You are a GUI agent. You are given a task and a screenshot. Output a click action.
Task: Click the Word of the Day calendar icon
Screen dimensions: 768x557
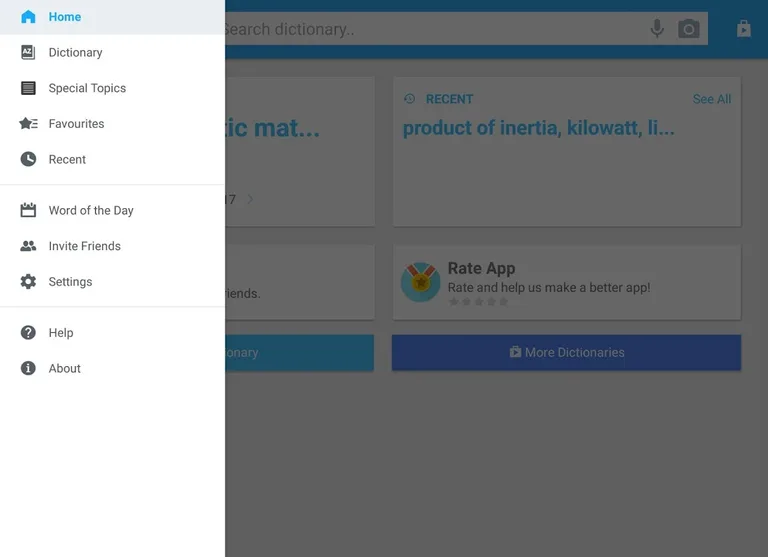[28, 210]
